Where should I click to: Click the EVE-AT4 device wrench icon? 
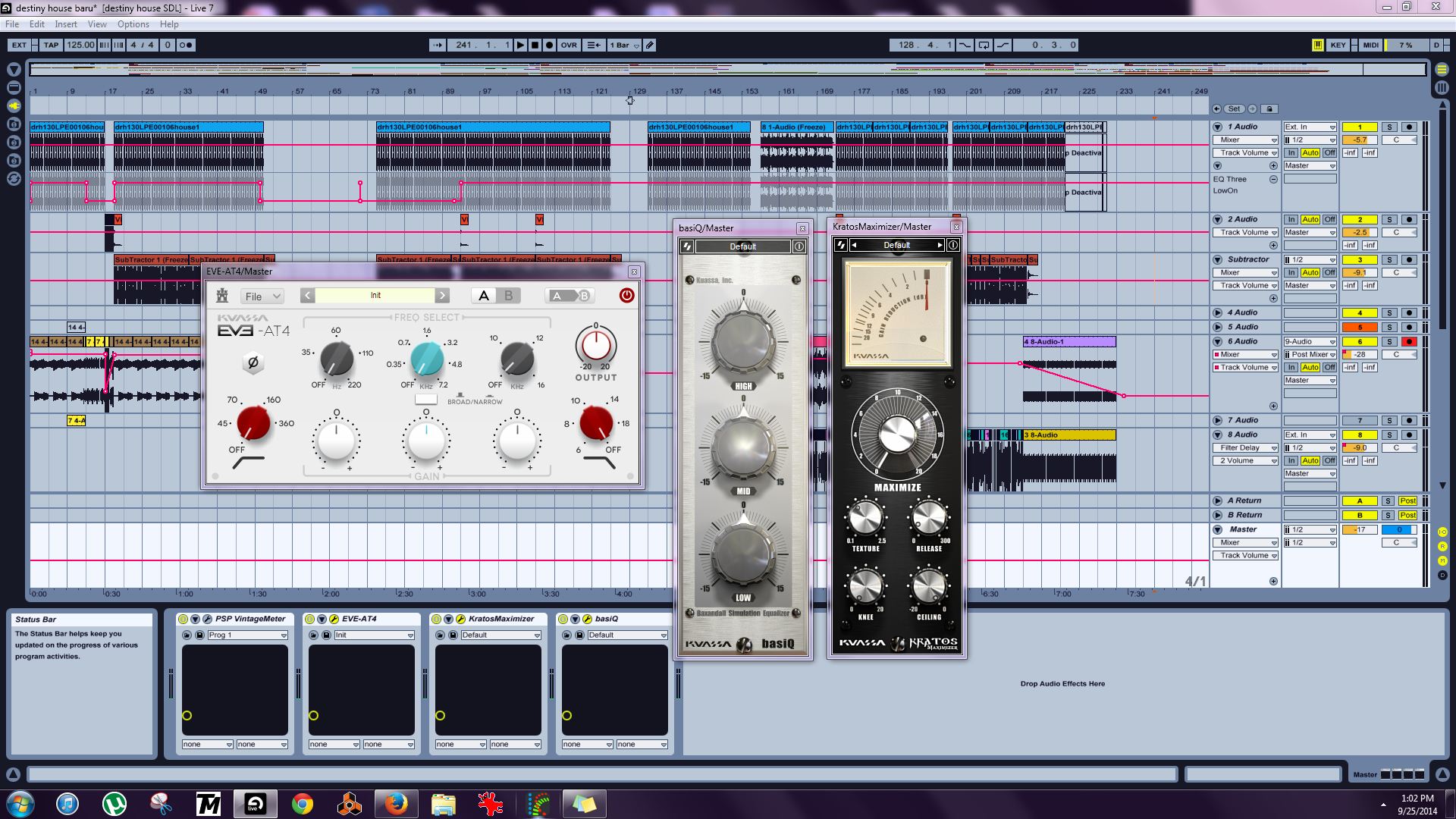click(x=334, y=620)
